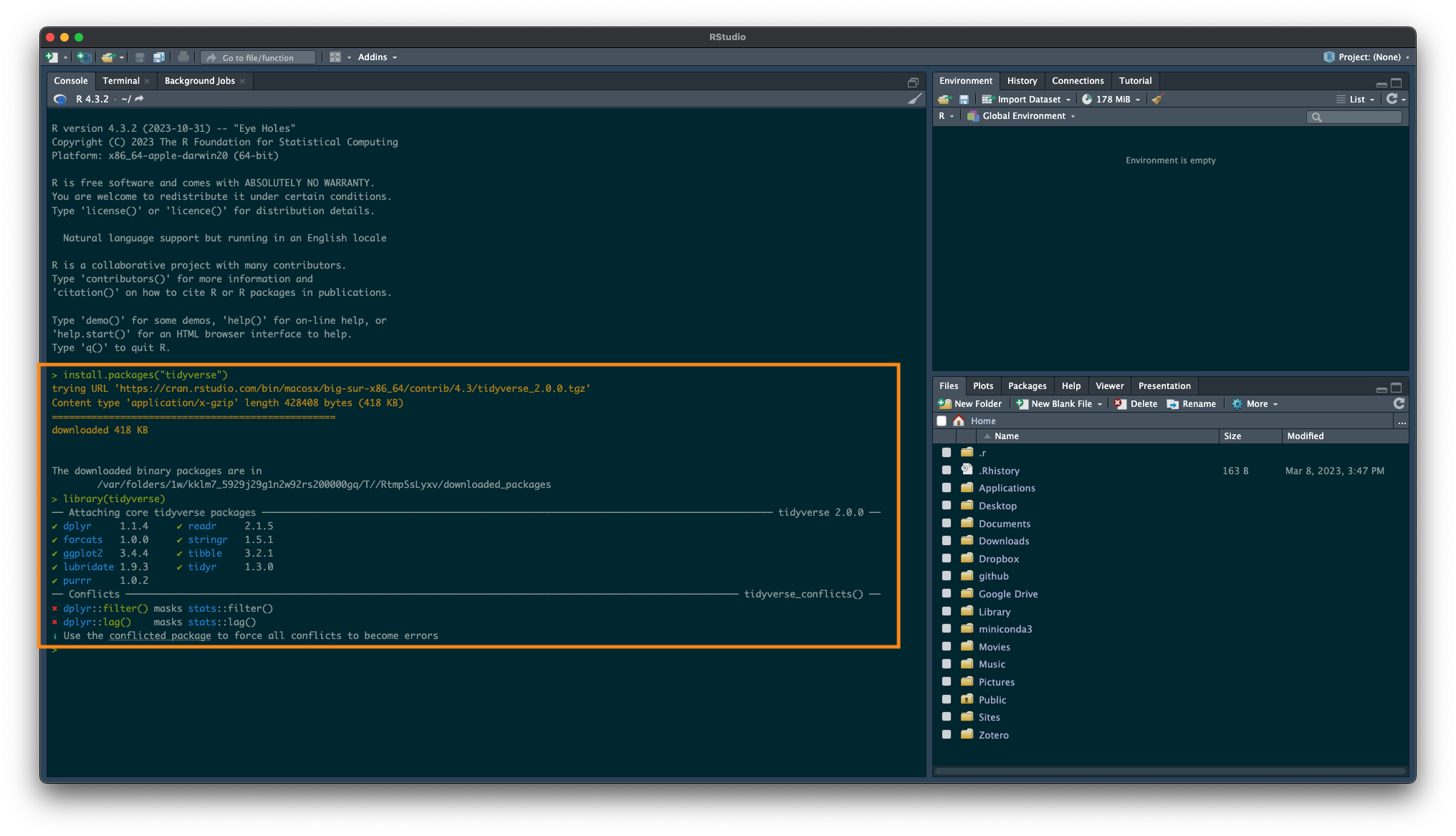This screenshot has height=836, width=1456.
Task: Click the New File icon in toolbar
Action: point(52,57)
